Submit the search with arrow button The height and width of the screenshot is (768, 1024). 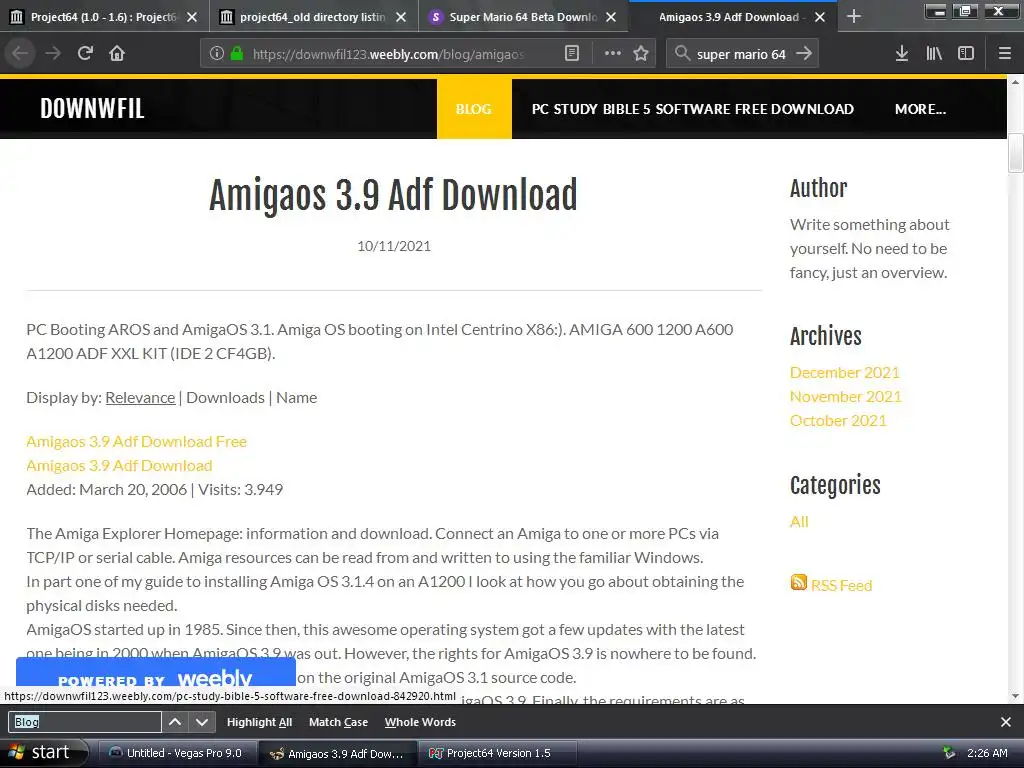pyautogui.click(x=804, y=54)
